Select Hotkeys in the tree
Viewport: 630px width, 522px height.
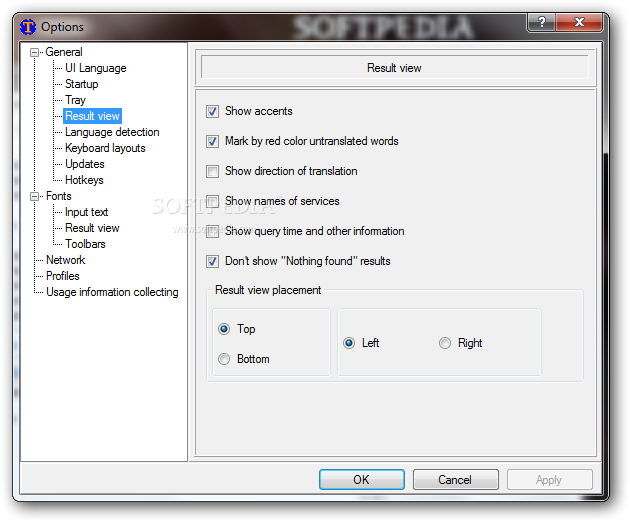[x=84, y=180]
